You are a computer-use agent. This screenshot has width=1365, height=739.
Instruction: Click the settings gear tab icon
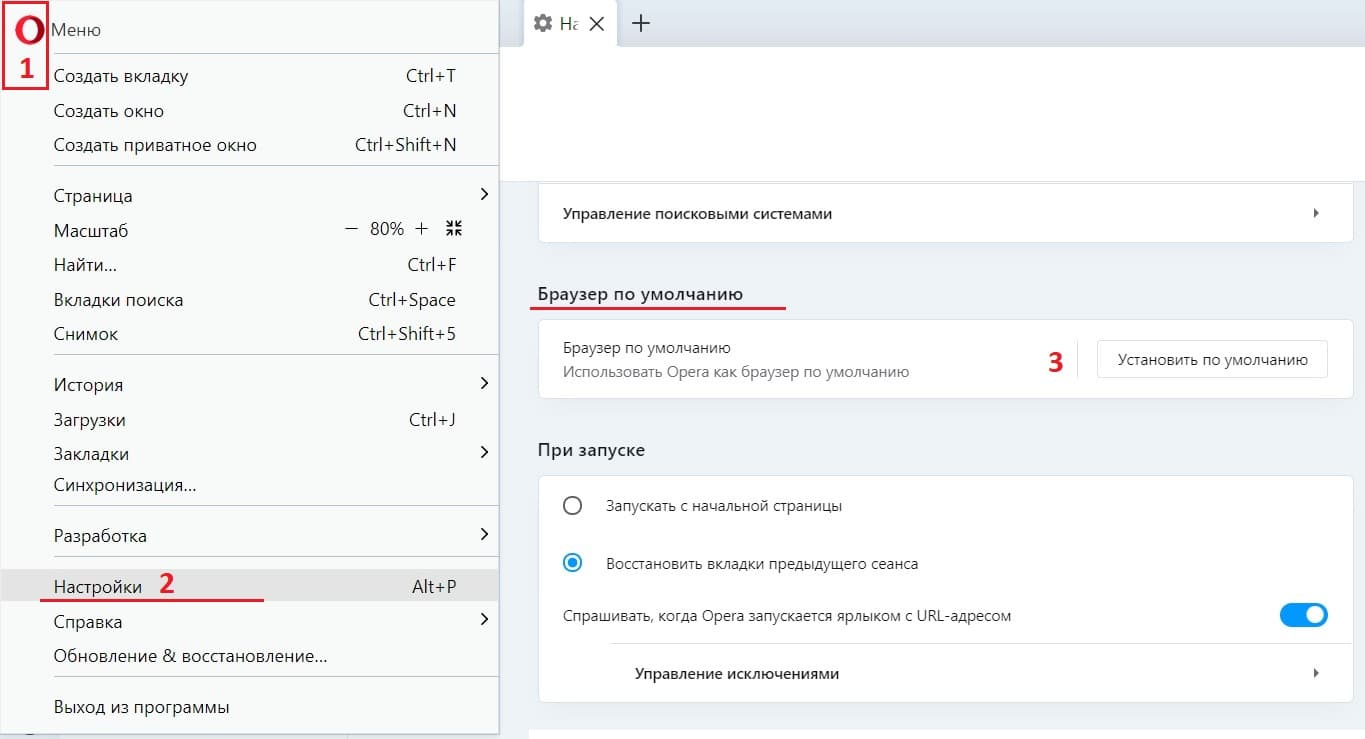[543, 23]
